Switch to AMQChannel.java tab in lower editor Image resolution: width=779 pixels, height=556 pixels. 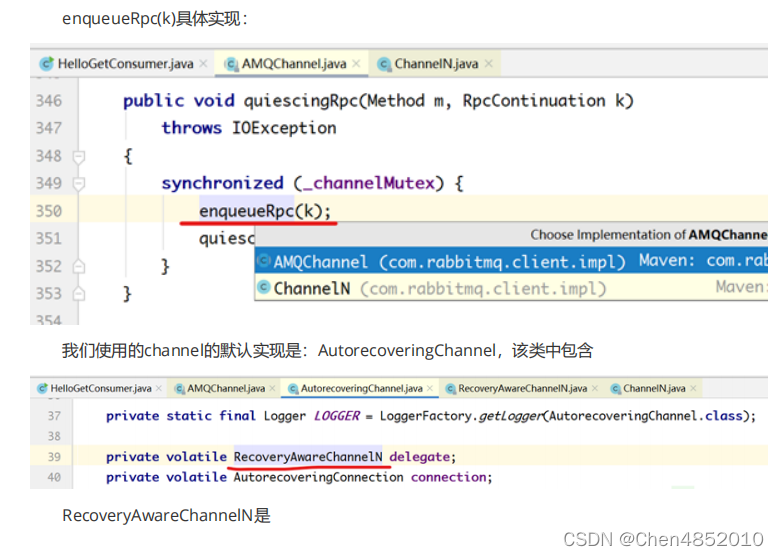coord(226,389)
